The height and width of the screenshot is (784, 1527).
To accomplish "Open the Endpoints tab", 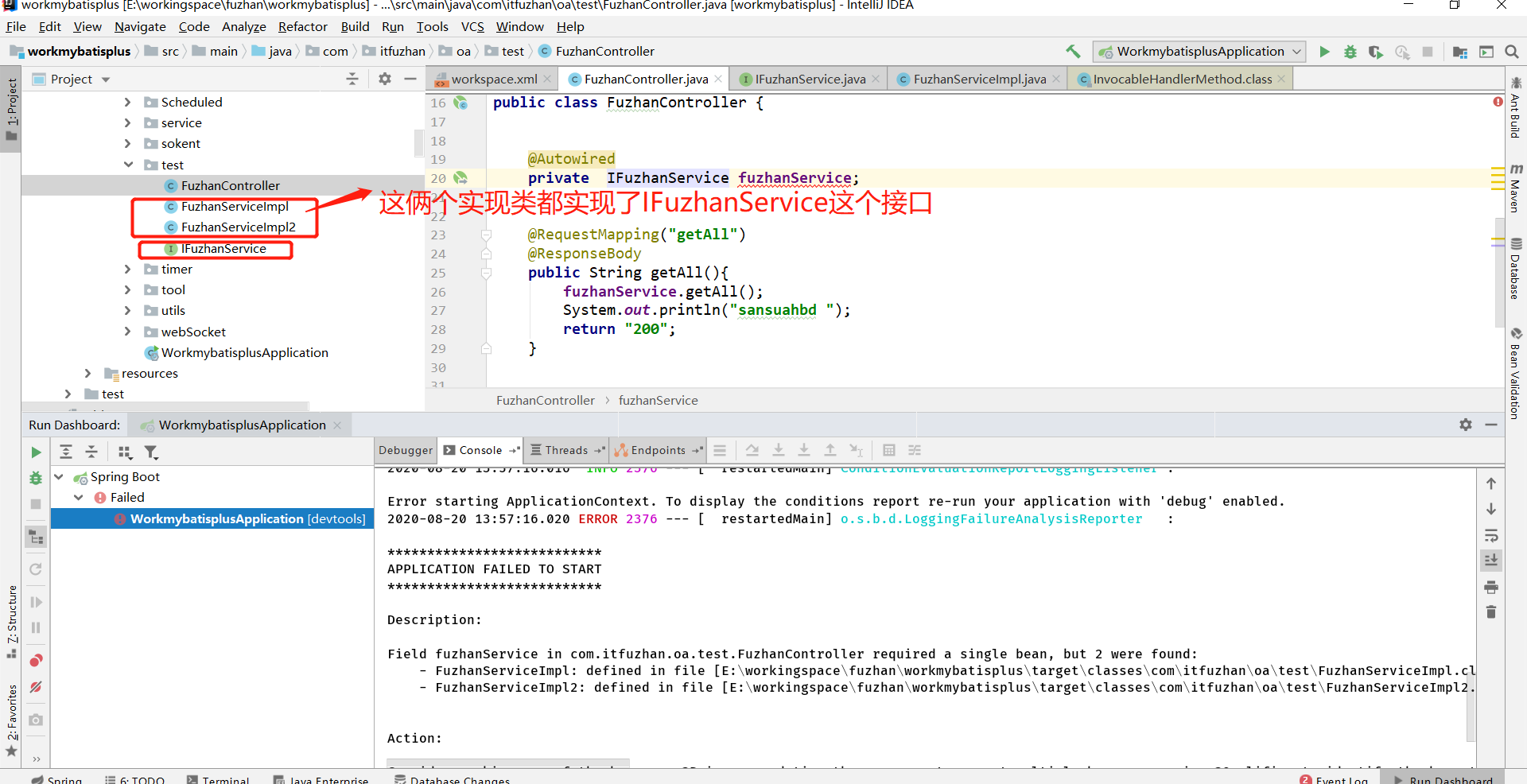I will pyautogui.click(x=658, y=450).
